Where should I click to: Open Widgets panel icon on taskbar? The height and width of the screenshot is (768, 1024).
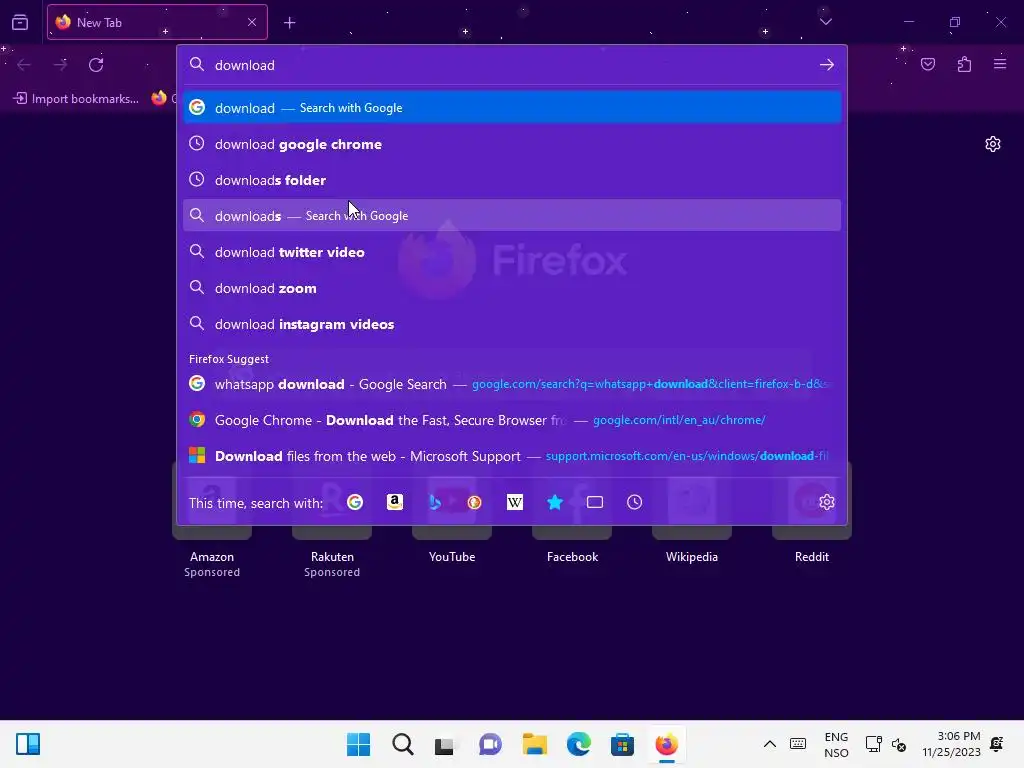(x=28, y=744)
